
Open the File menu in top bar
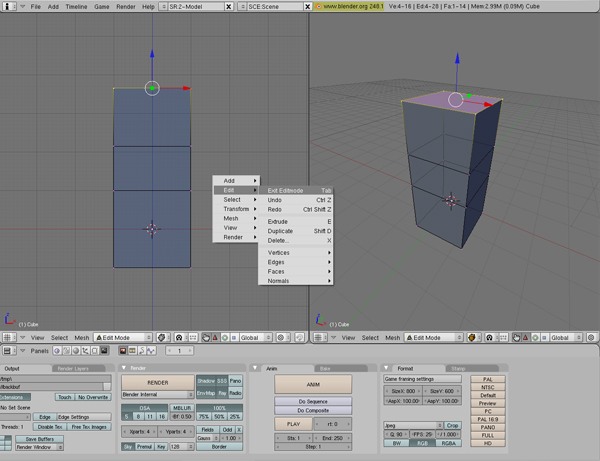coord(36,6)
